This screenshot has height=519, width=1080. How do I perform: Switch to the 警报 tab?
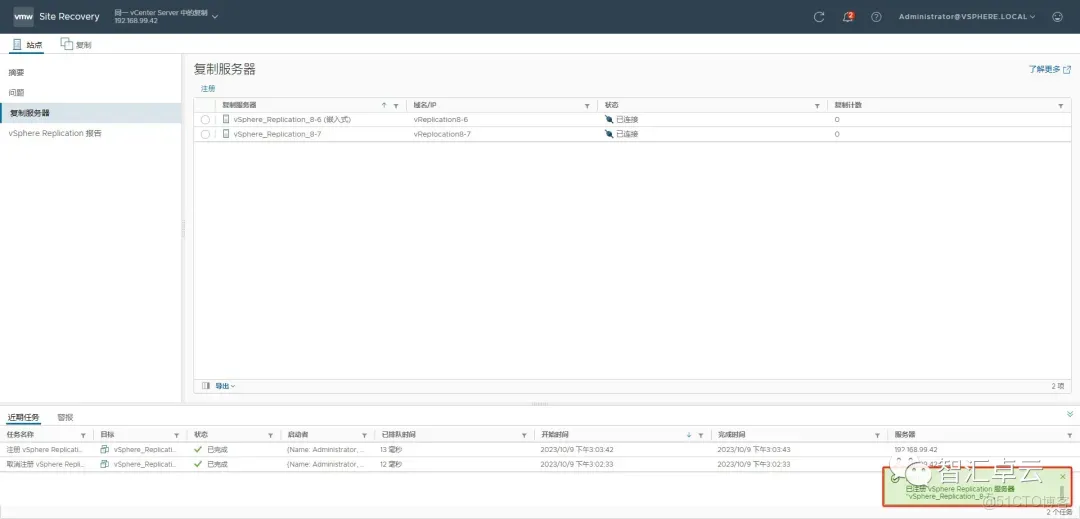point(65,417)
